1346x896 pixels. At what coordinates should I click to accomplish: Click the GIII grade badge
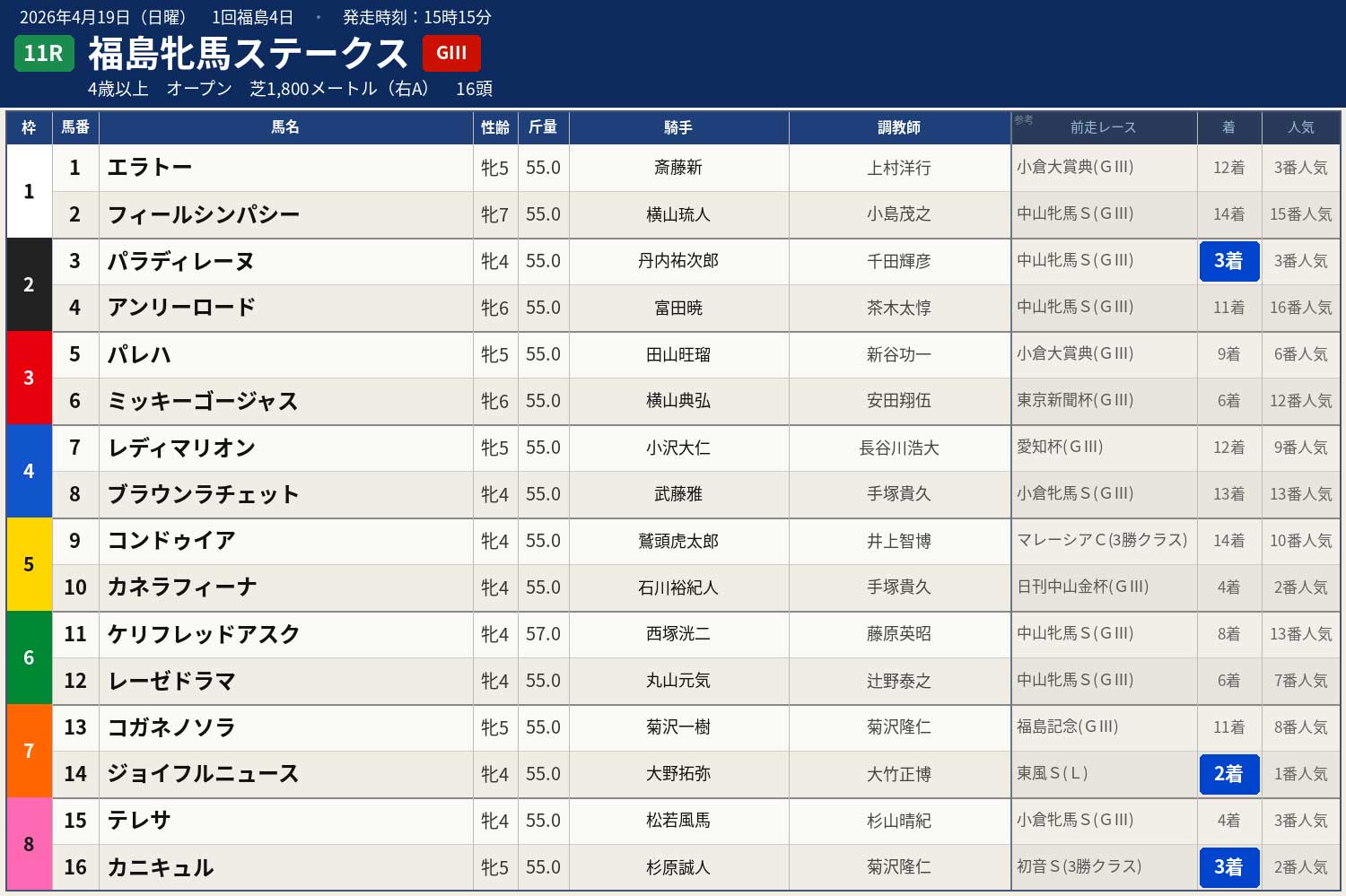point(451,53)
